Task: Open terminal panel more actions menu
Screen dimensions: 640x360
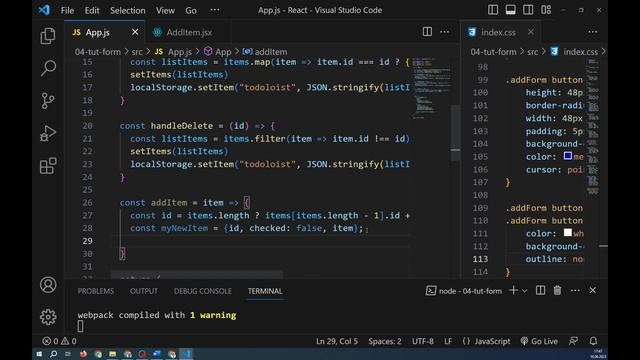Action: click(575, 290)
